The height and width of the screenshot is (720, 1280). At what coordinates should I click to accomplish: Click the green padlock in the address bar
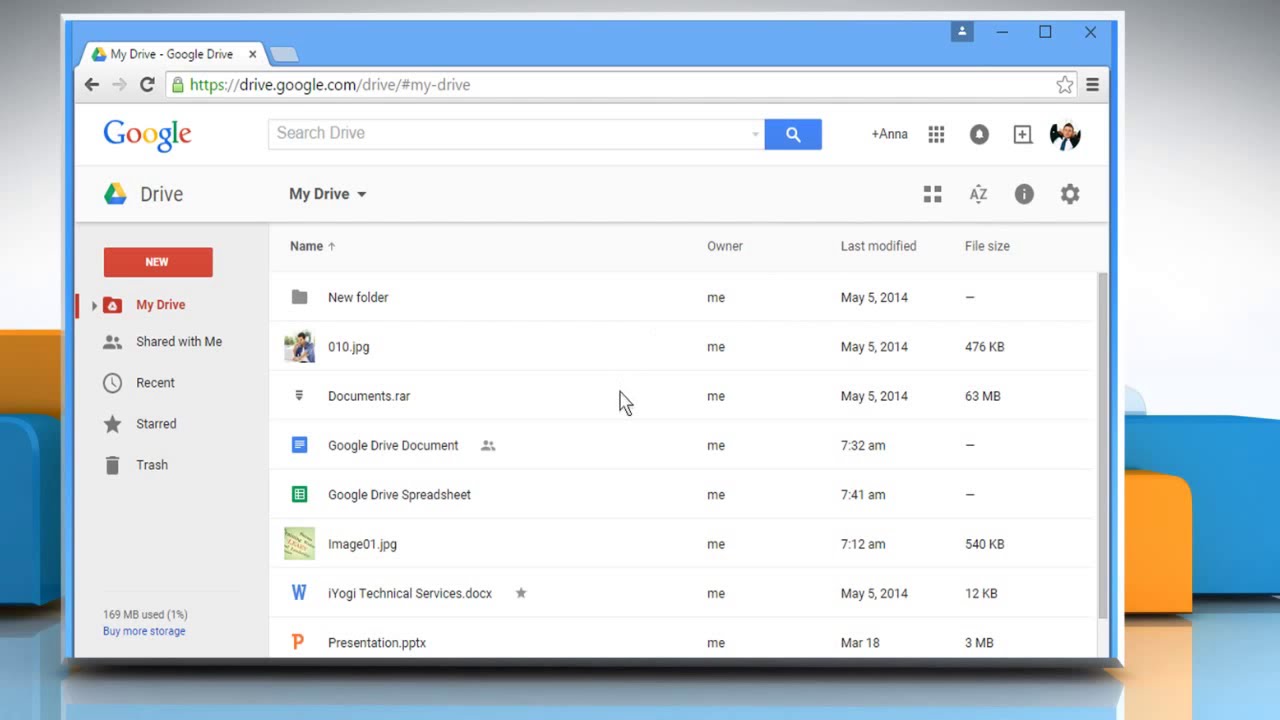click(x=178, y=85)
